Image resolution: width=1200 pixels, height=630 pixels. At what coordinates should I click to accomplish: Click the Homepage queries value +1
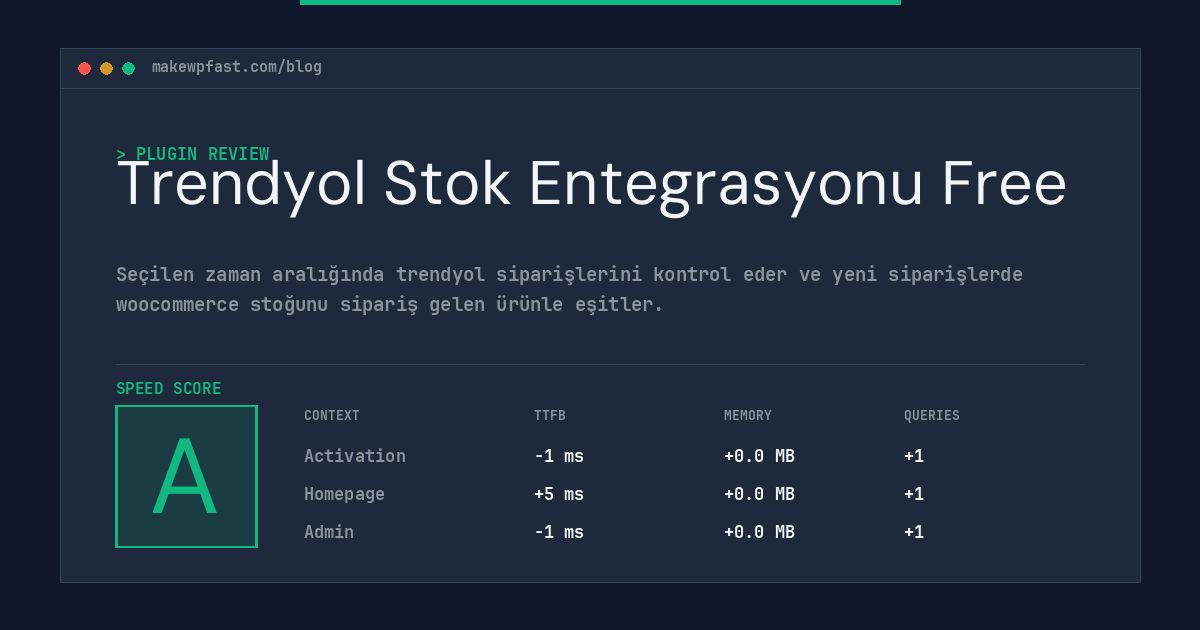tap(914, 494)
